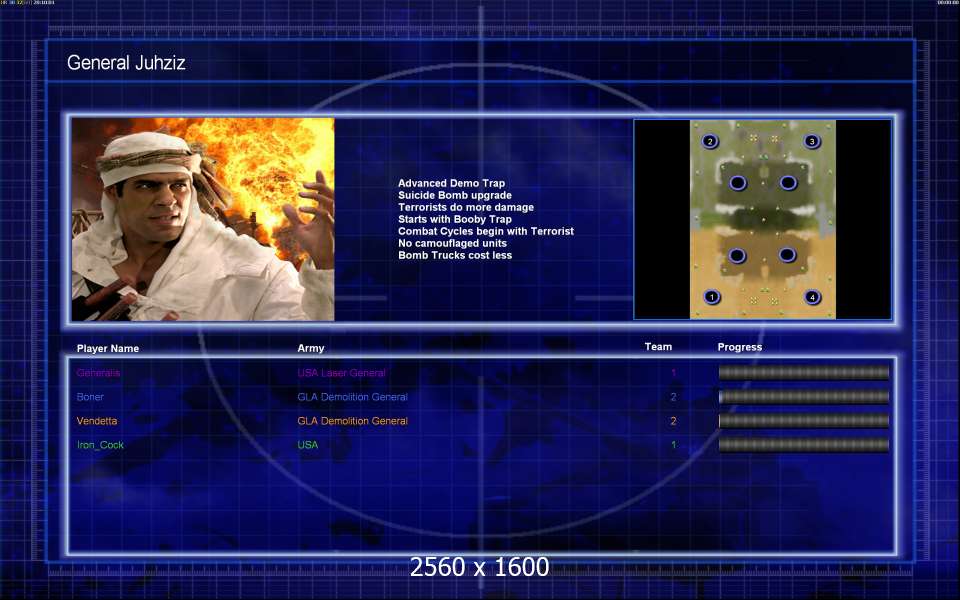Click General Juhziz portrait image
The image size is (960, 600).
click(203, 219)
